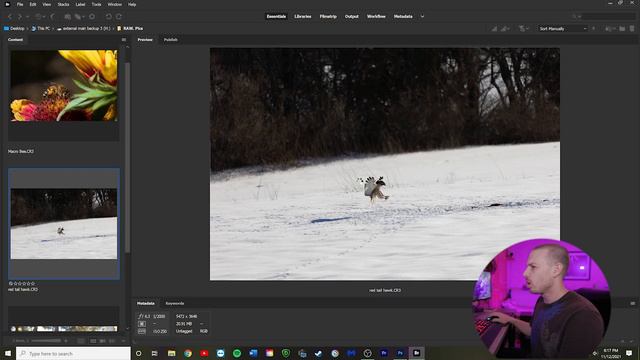Switch to grid view icon
This screenshot has width=640, height=360.
pos(81,341)
